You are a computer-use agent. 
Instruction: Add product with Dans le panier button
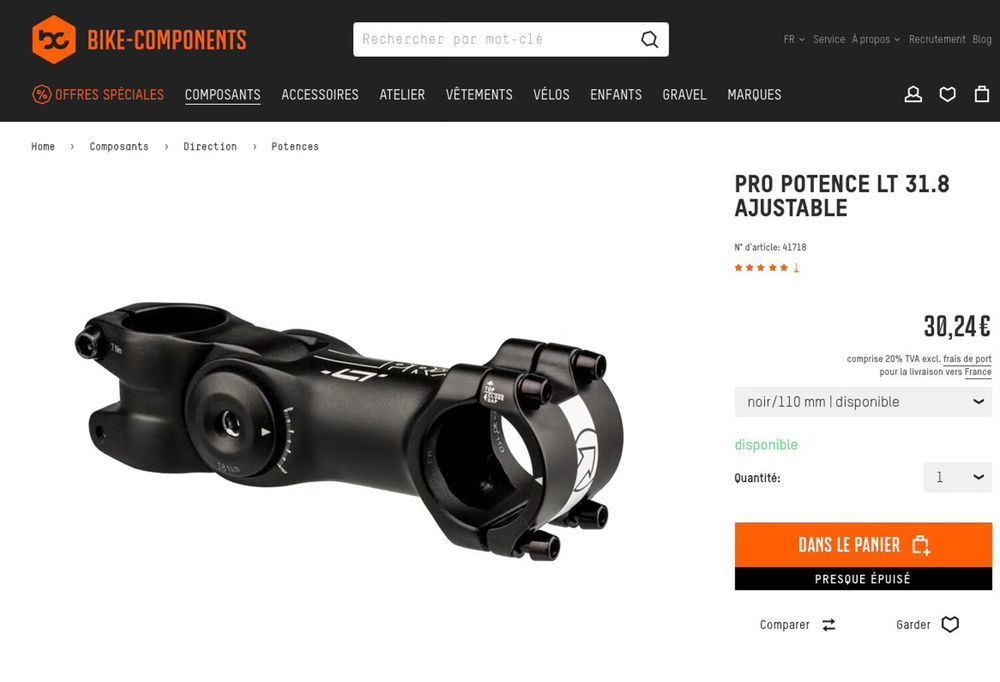863,545
